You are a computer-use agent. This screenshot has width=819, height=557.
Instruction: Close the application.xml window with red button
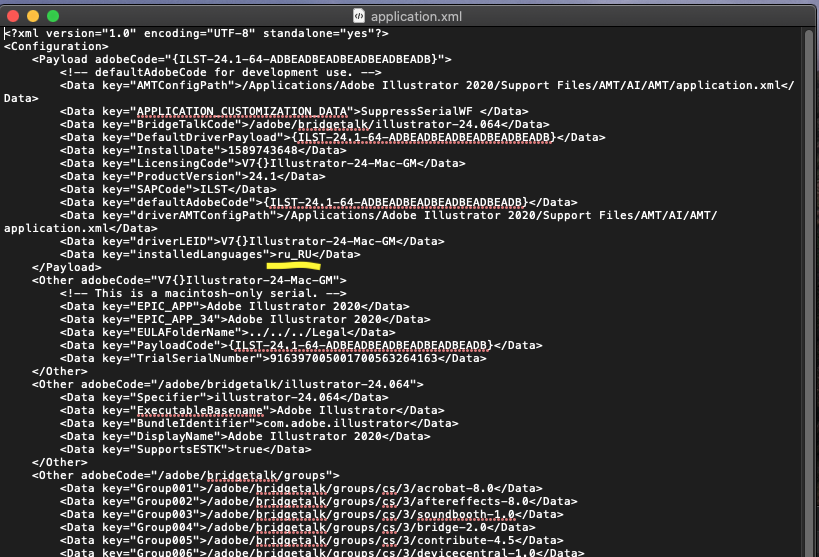(13, 16)
